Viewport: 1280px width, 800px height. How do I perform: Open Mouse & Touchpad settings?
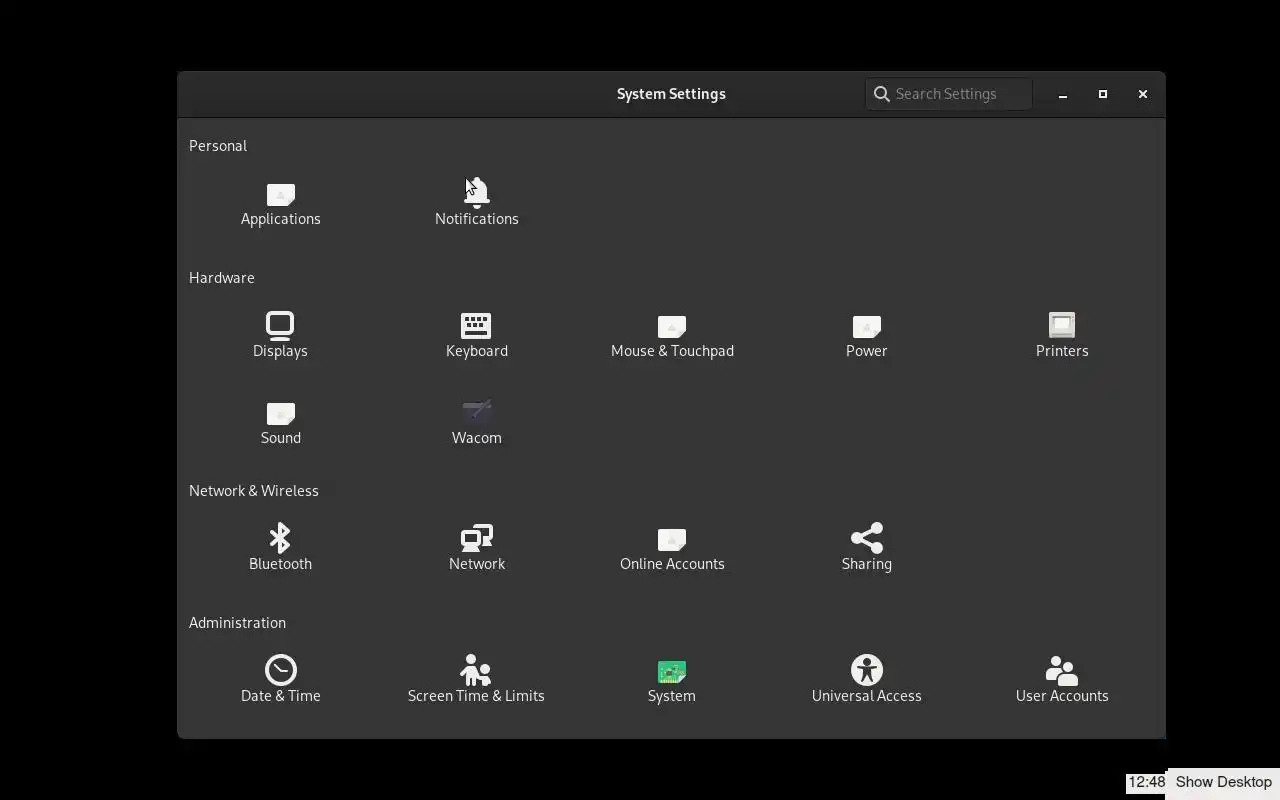(x=672, y=337)
